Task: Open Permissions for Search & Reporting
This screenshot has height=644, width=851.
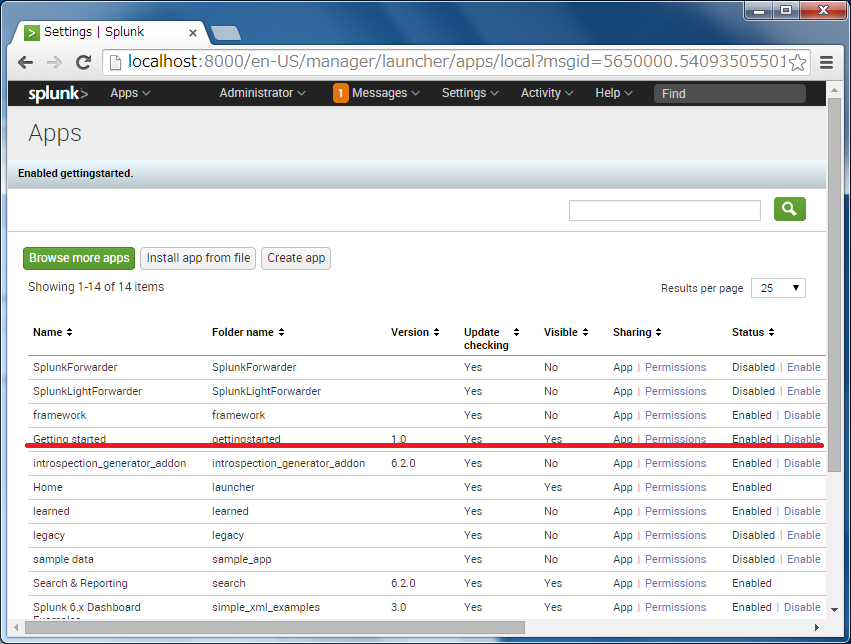Action: tap(675, 583)
